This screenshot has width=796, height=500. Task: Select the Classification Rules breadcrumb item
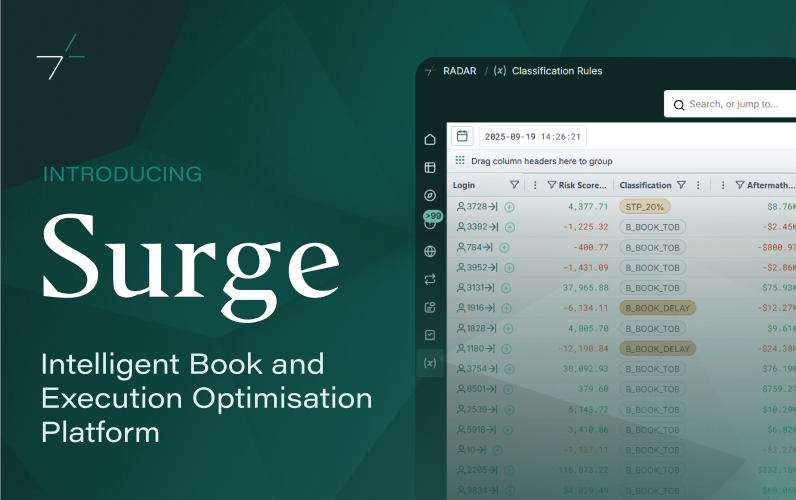click(x=556, y=72)
